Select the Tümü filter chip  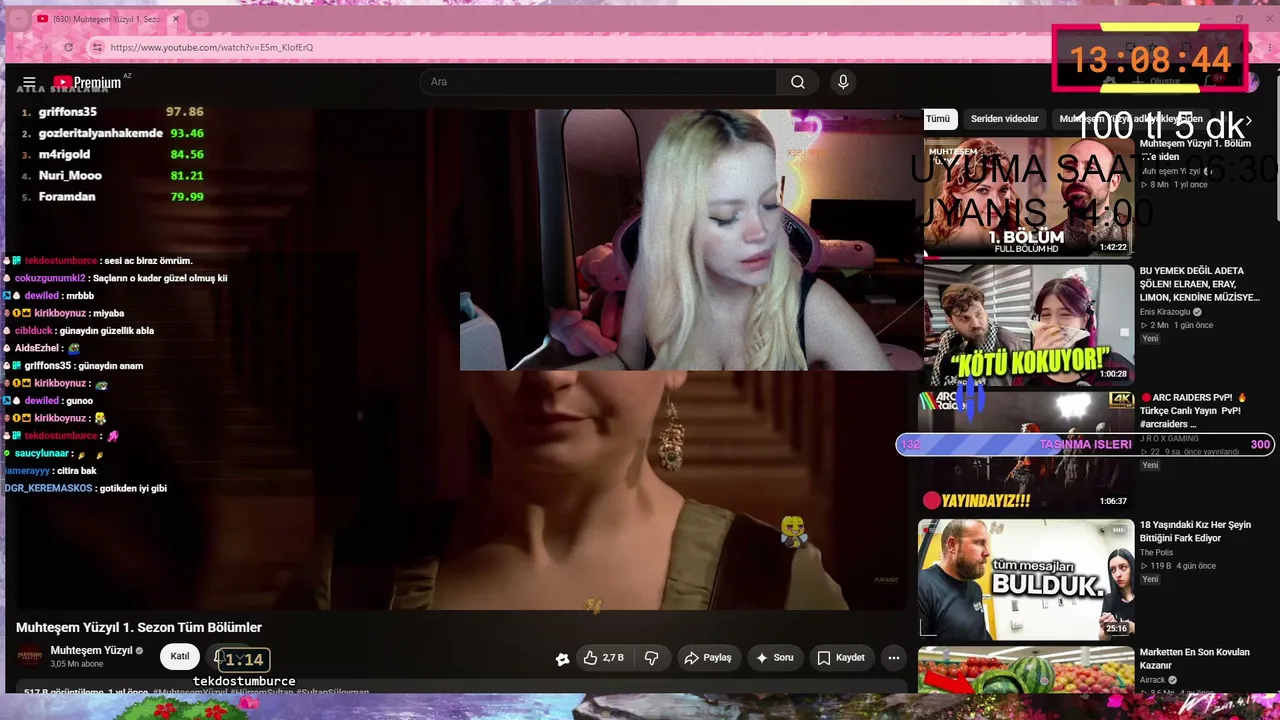[x=938, y=119]
